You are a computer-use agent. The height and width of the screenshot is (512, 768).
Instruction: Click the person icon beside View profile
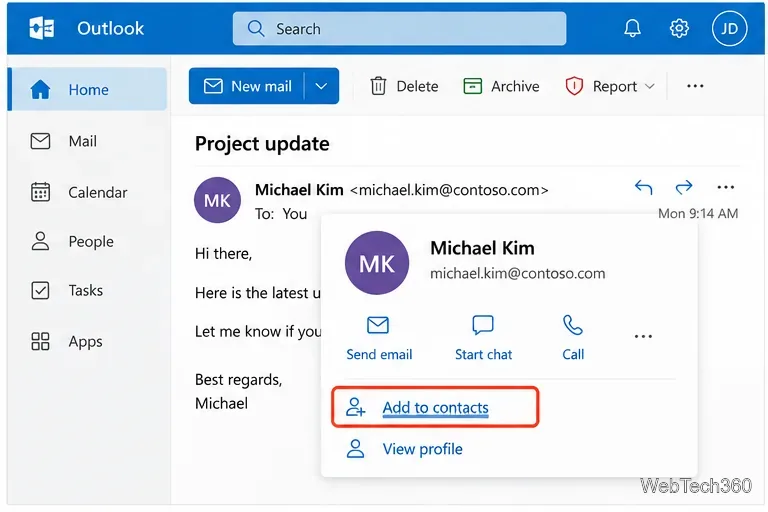click(355, 448)
